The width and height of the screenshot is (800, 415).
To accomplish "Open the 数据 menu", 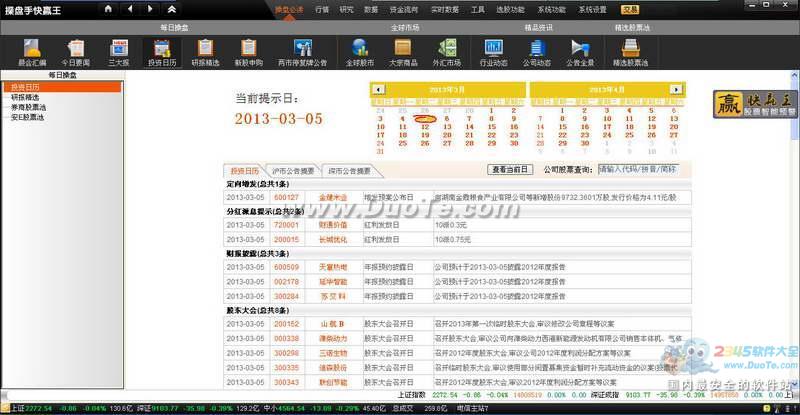I will pos(371,10).
